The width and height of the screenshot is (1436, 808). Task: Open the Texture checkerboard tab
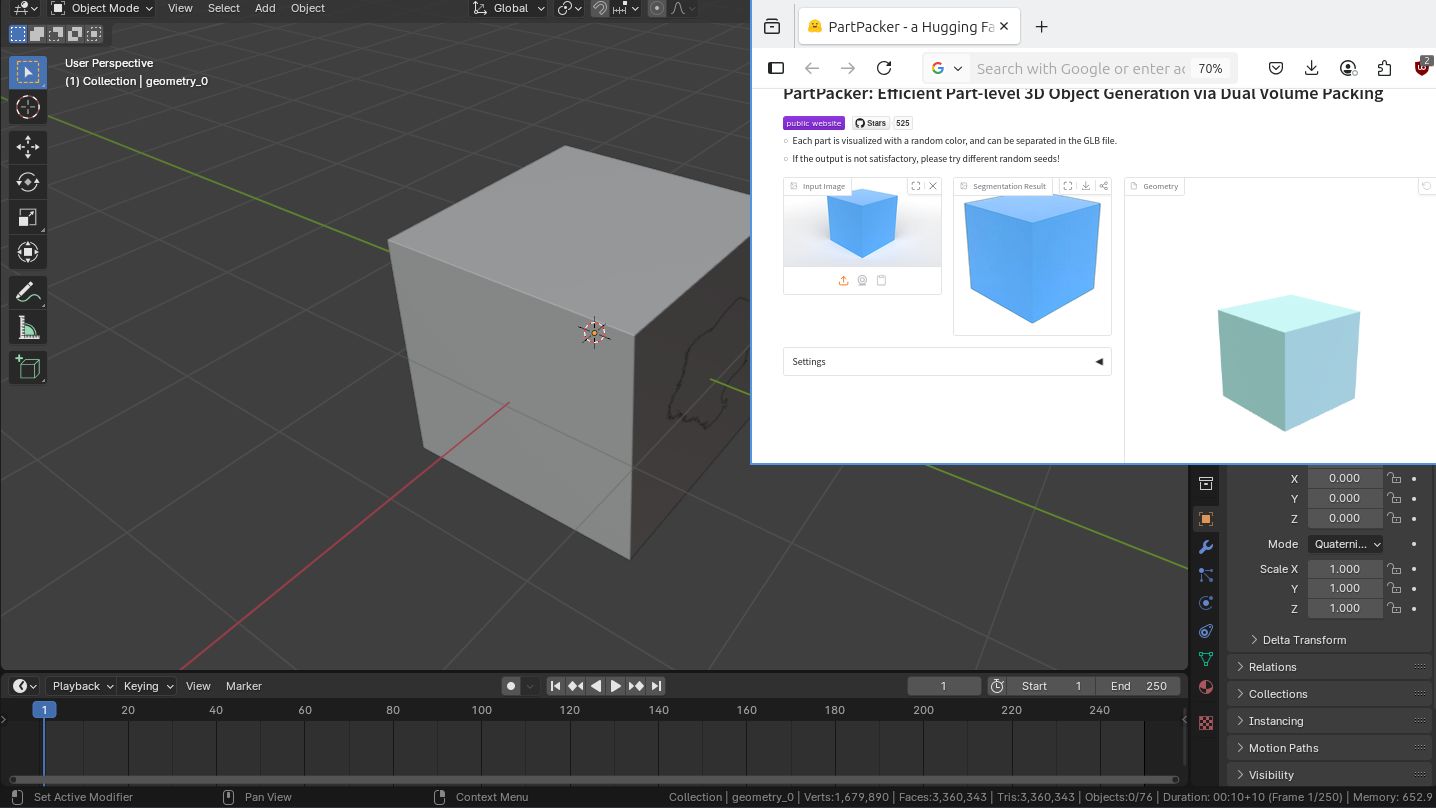(1205, 722)
